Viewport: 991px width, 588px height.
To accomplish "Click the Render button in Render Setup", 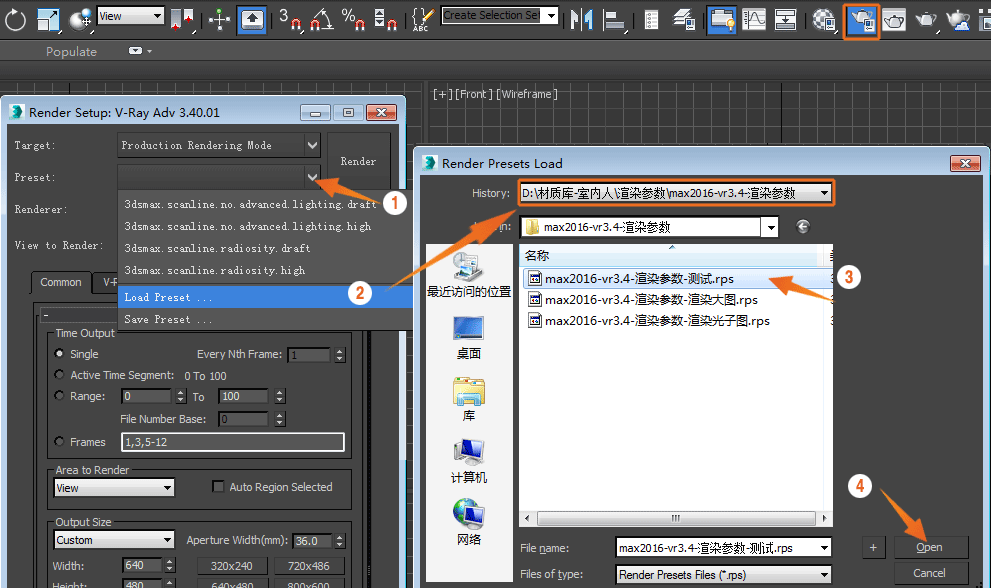I will (x=358, y=161).
